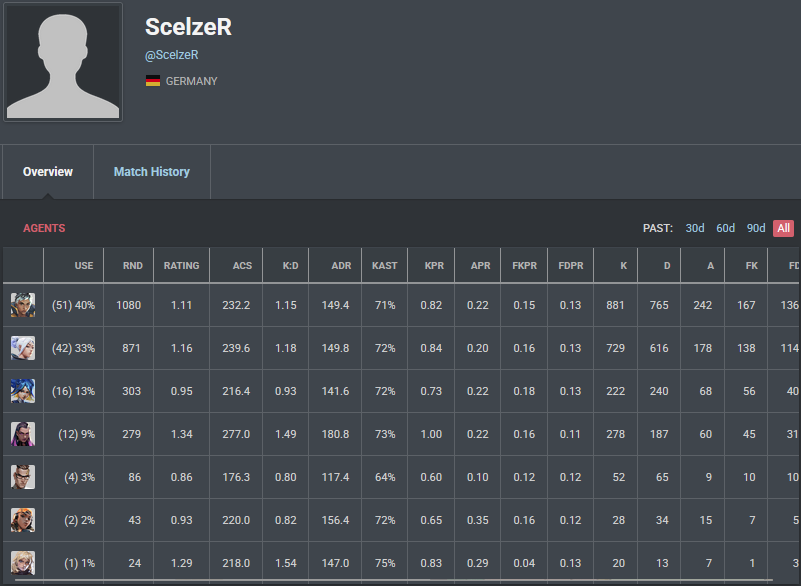
Task: Click the ScelzeR player name heading
Action: tap(189, 27)
